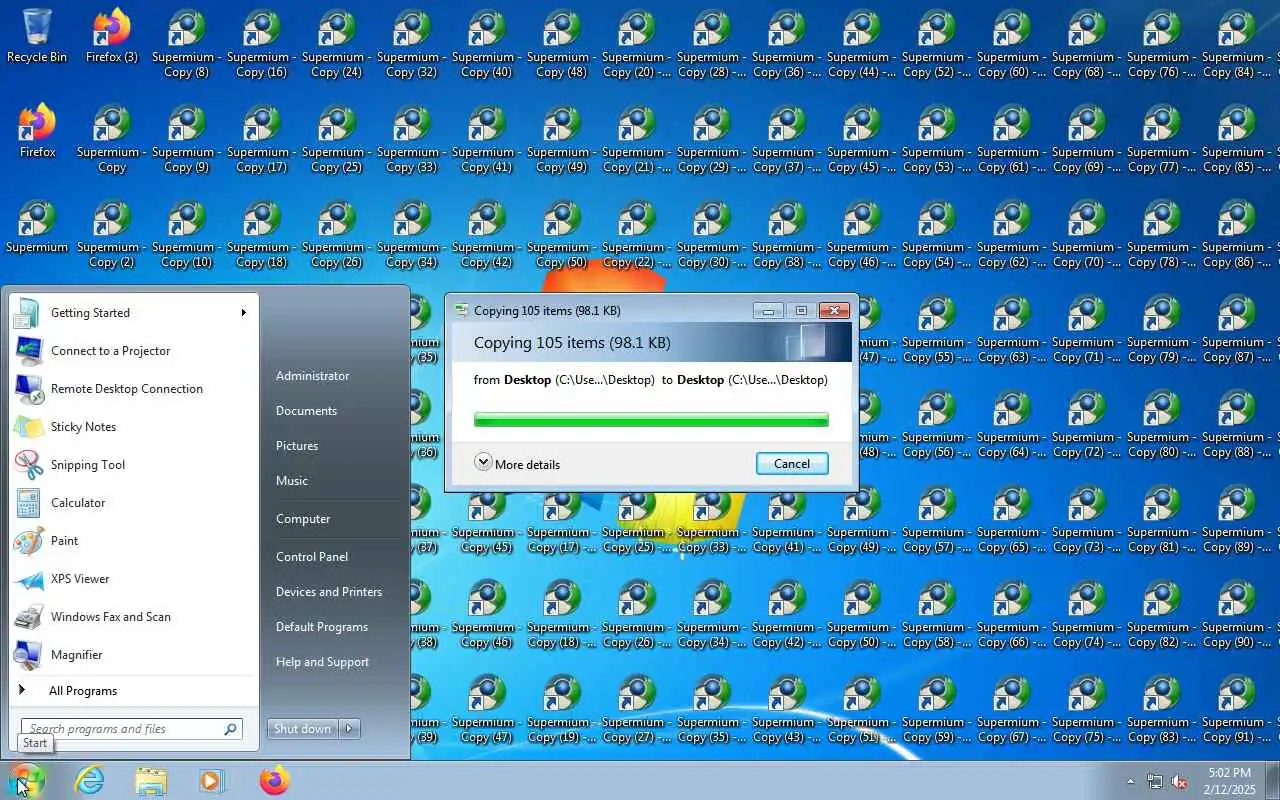This screenshot has height=800, width=1280.
Task: Open Help and Support
Action: click(x=322, y=661)
